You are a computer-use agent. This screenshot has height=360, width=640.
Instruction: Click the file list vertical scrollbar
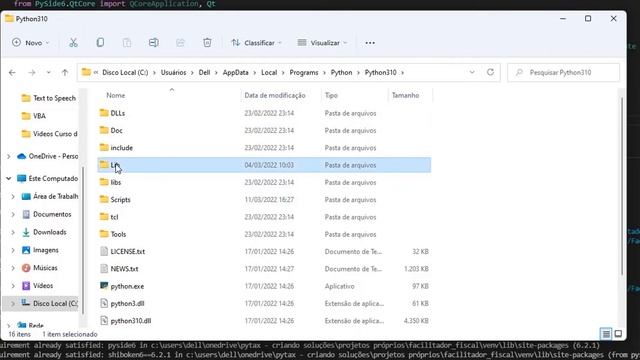pos(622,186)
